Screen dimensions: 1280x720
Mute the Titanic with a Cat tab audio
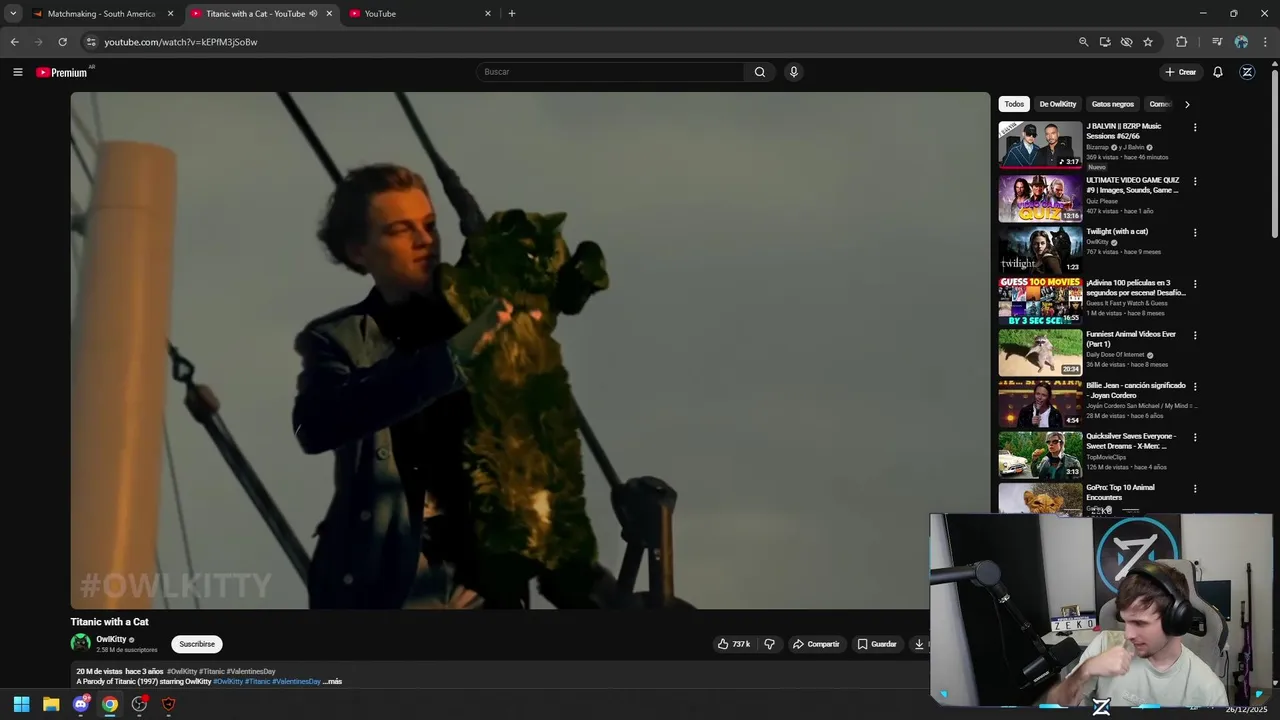coord(313,14)
